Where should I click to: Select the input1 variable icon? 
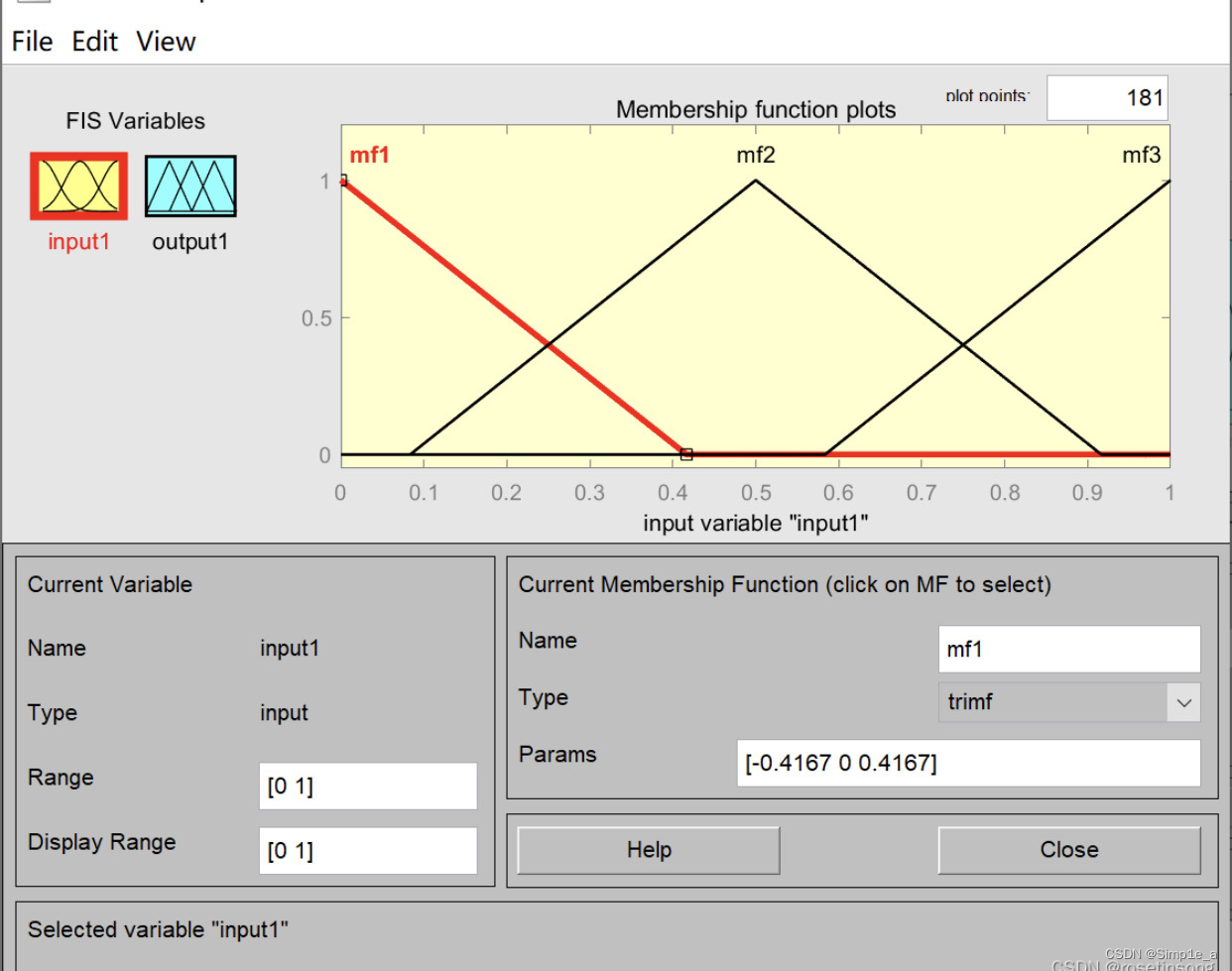click(x=78, y=186)
